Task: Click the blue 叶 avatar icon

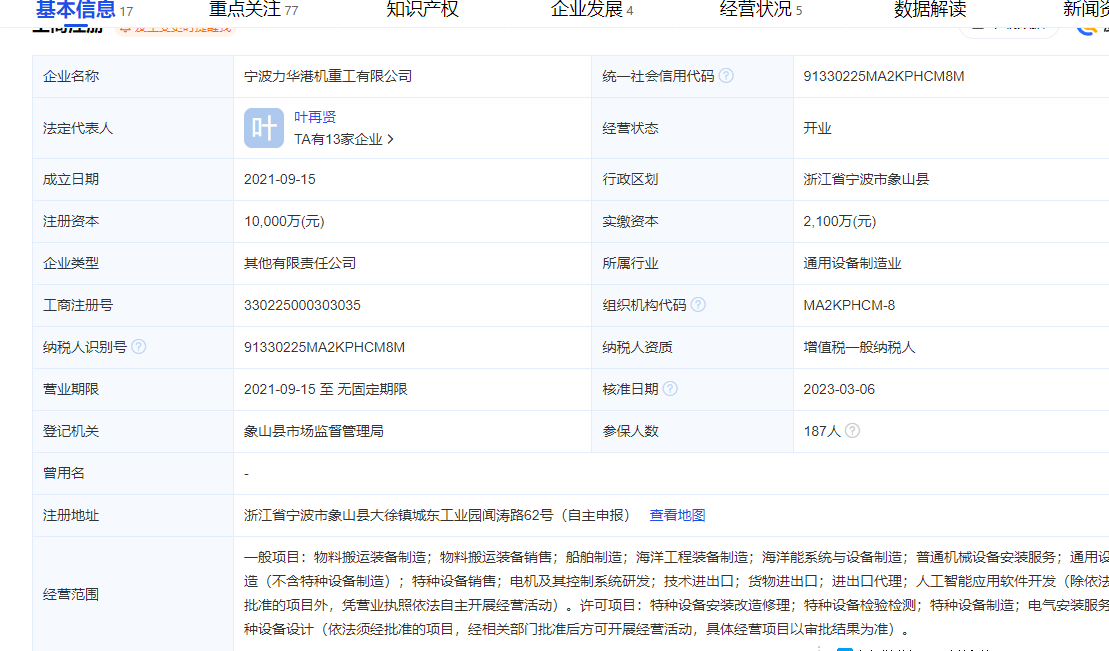Action: [x=264, y=128]
